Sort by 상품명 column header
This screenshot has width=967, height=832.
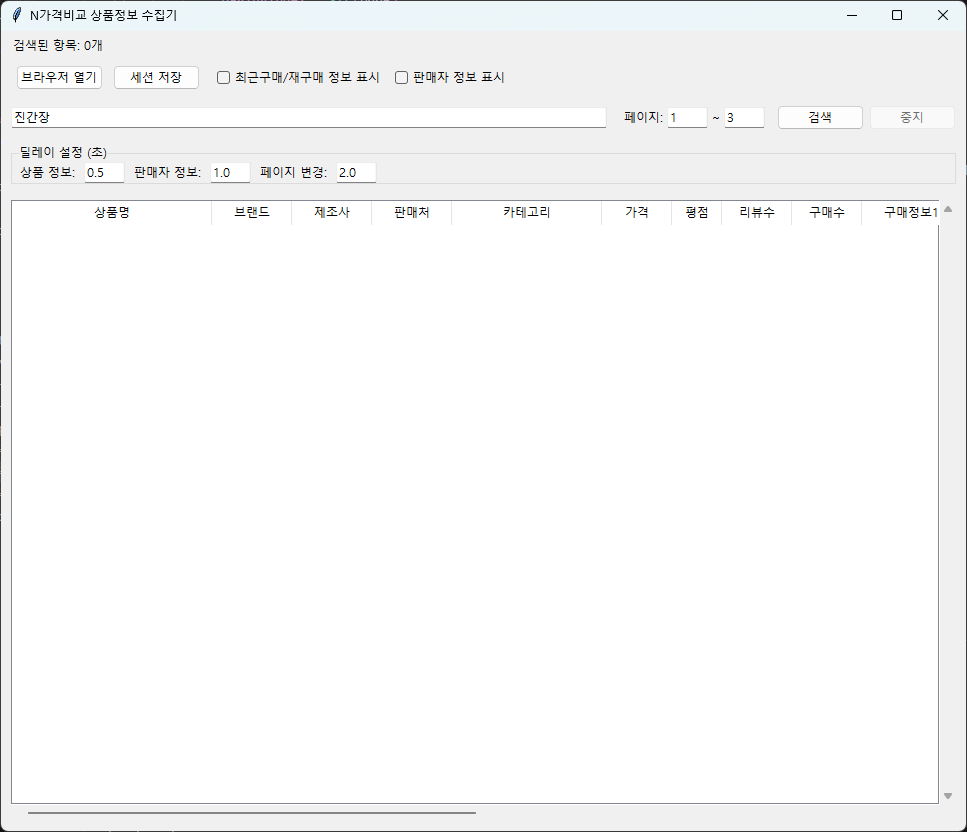111,213
